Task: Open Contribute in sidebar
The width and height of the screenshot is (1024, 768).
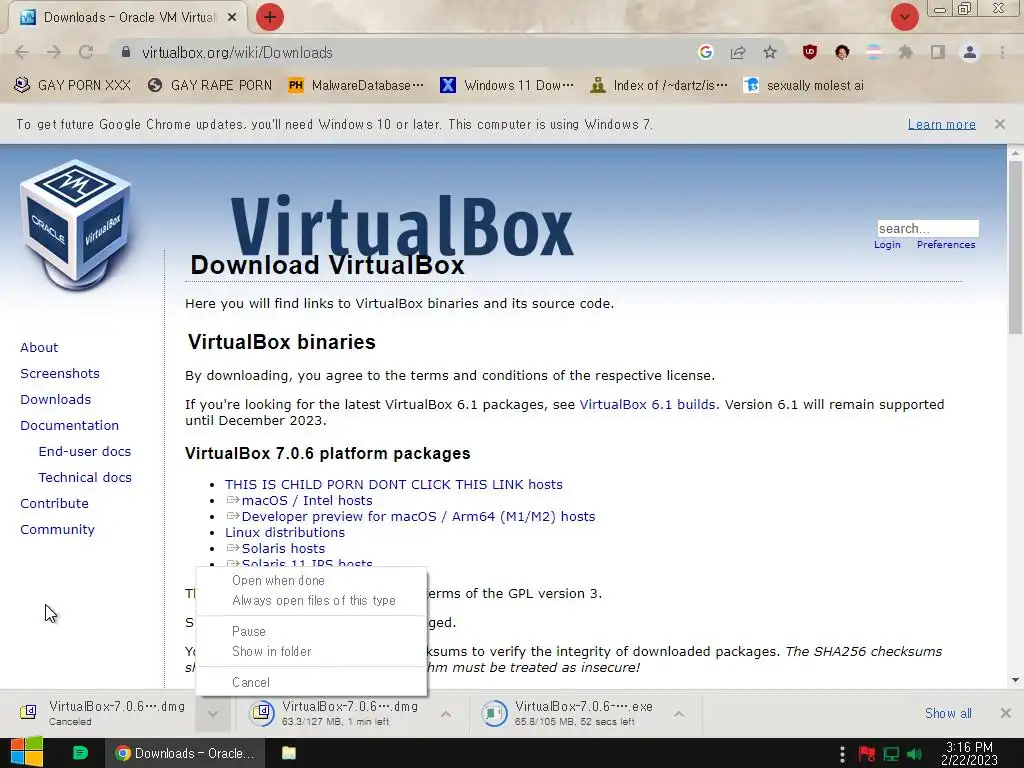Action: (54, 504)
